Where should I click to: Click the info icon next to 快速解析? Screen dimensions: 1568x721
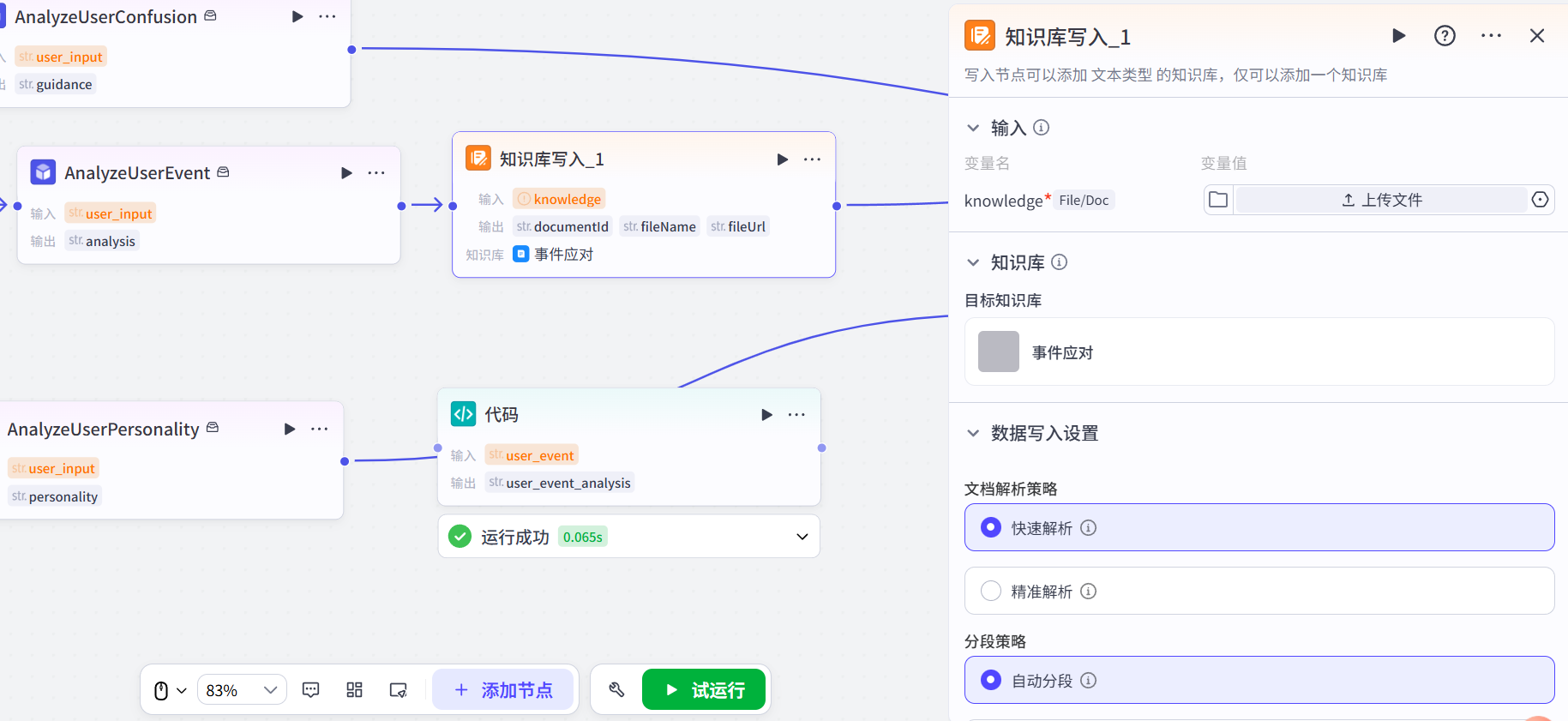click(x=1088, y=528)
